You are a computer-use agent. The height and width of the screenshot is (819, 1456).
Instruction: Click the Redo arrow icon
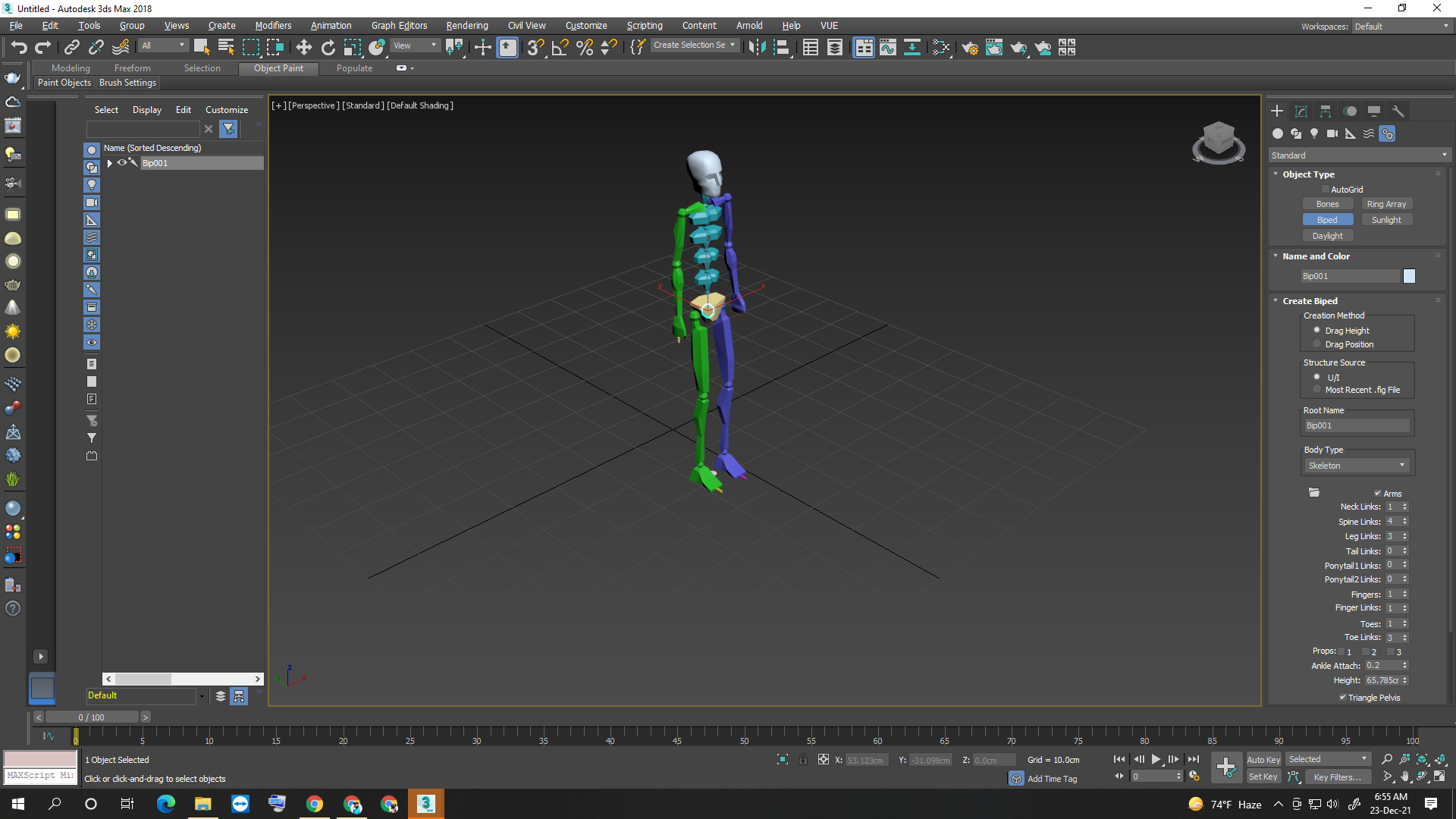pos(43,47)
